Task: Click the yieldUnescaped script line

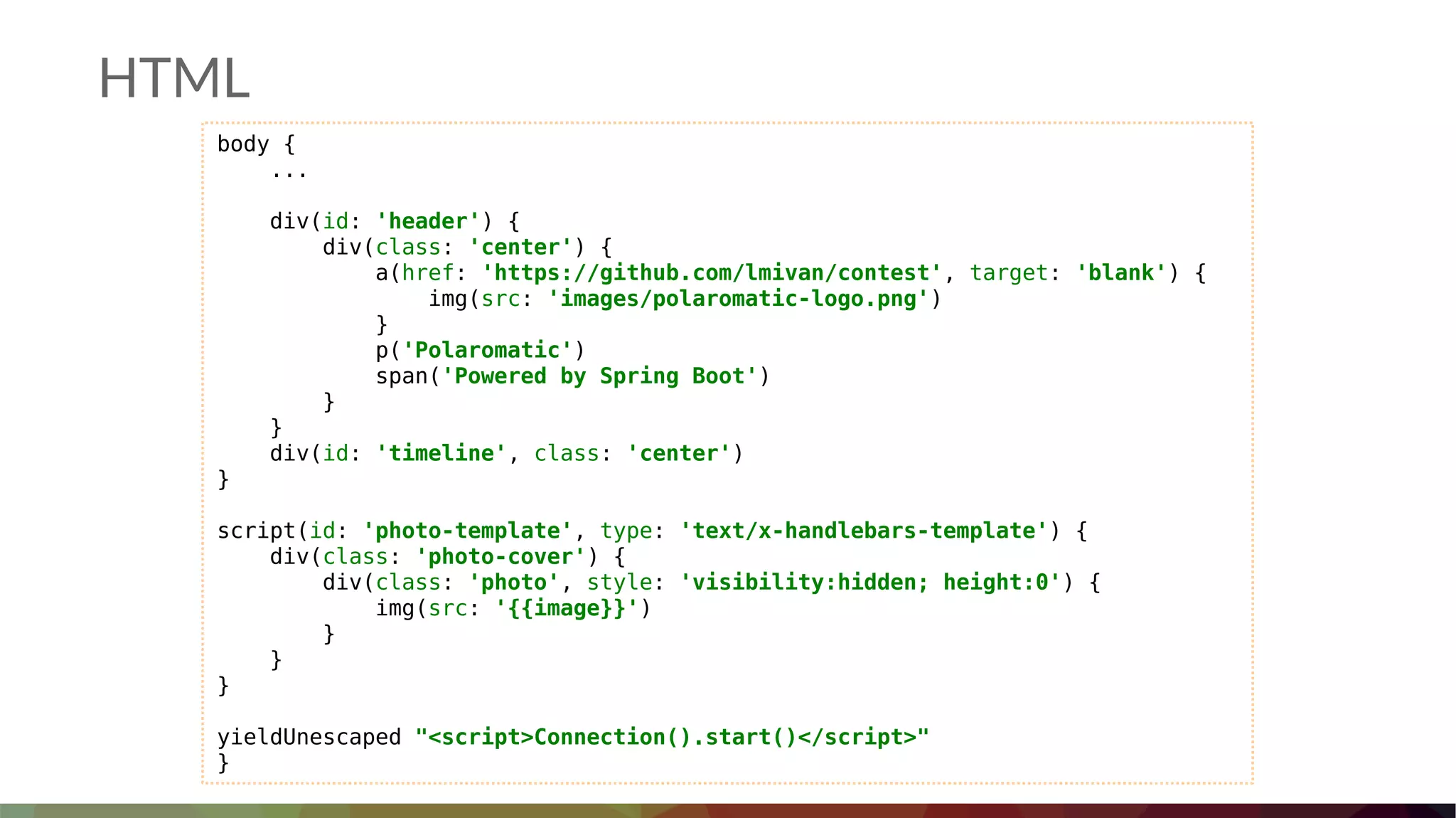Action: (x=573, y=737)
